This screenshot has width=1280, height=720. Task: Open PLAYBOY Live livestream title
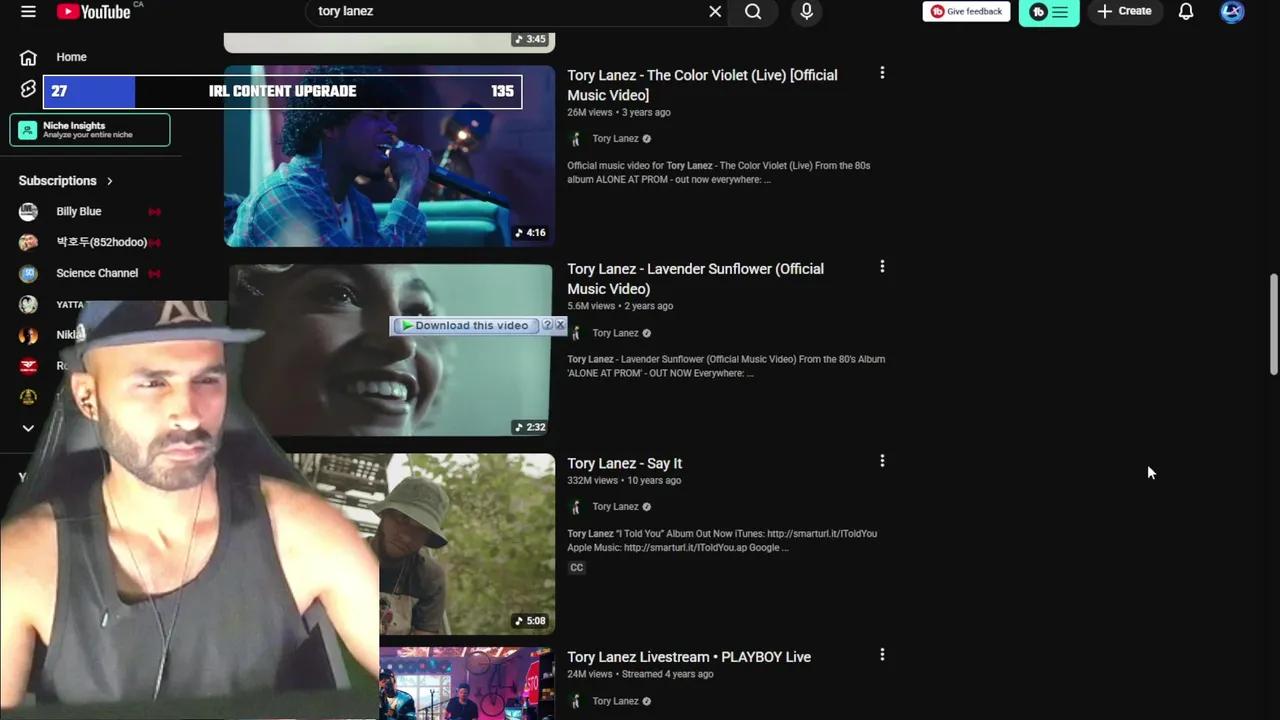[689, 657]
